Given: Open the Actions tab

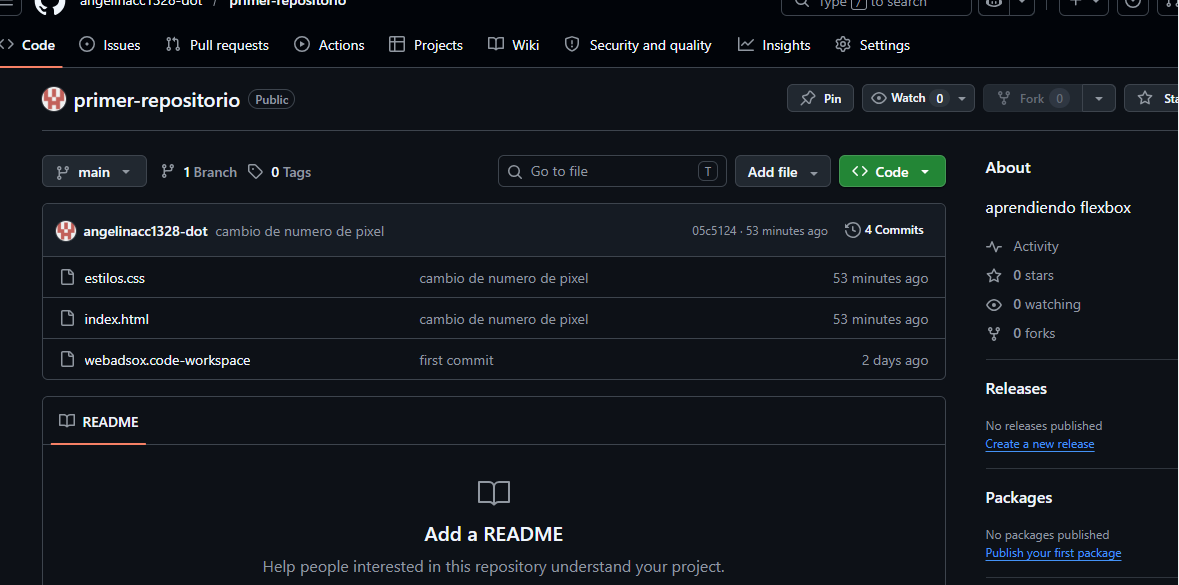Looking at the screenshot, I should 329,45.
